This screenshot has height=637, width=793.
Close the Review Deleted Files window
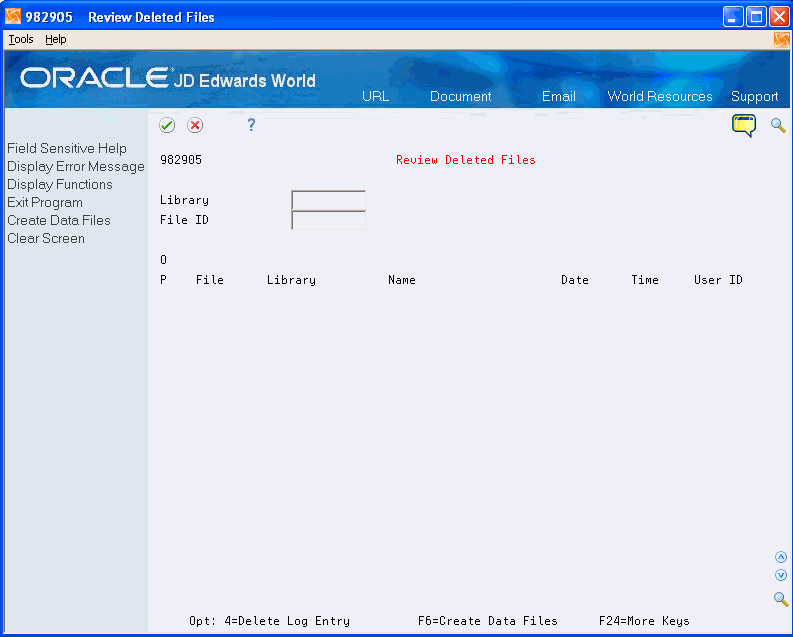point(779,17)
